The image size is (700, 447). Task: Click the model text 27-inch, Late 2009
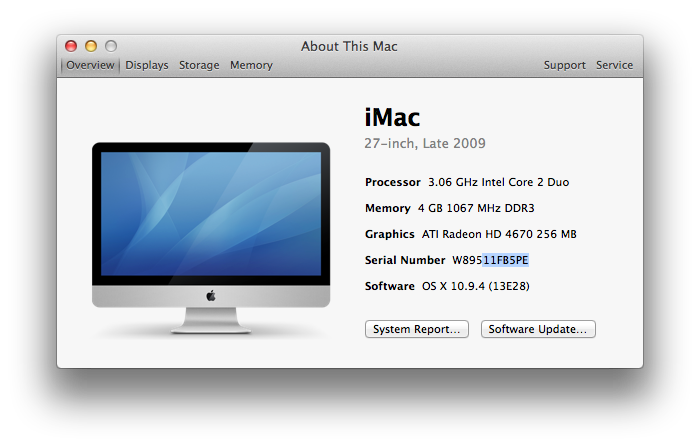pos(425,143)
